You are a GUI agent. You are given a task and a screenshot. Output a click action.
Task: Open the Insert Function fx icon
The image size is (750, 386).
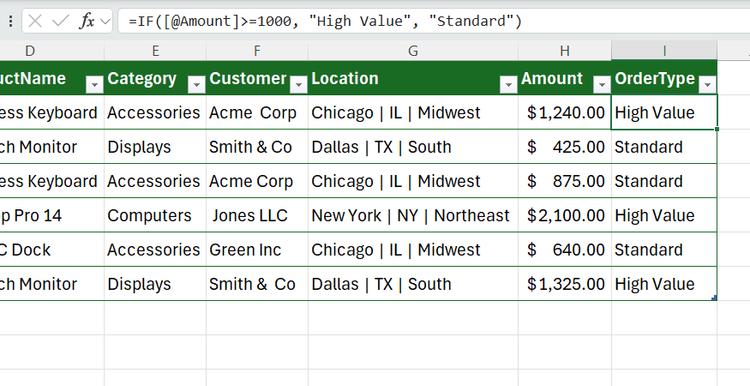click(87, 21)
